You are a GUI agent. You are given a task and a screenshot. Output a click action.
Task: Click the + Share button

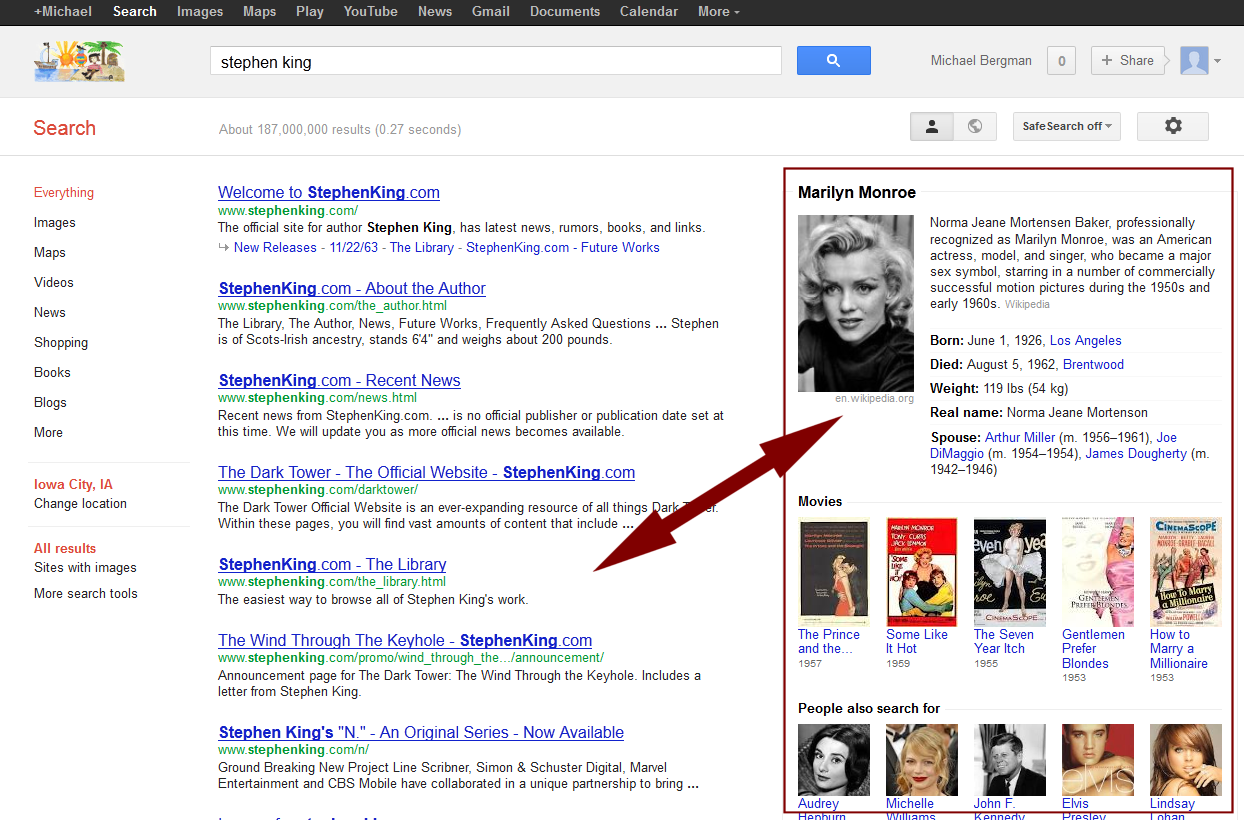coord(1127,61)
